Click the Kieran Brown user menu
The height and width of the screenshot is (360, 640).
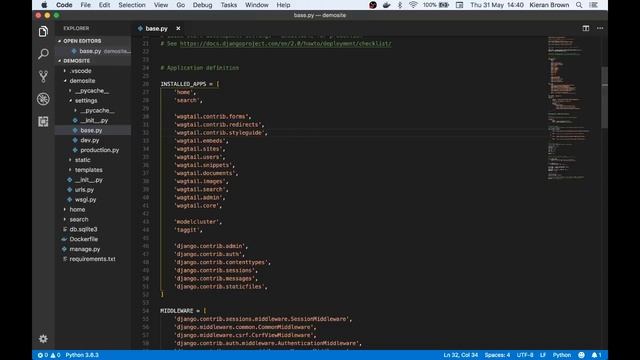point(549,5)
